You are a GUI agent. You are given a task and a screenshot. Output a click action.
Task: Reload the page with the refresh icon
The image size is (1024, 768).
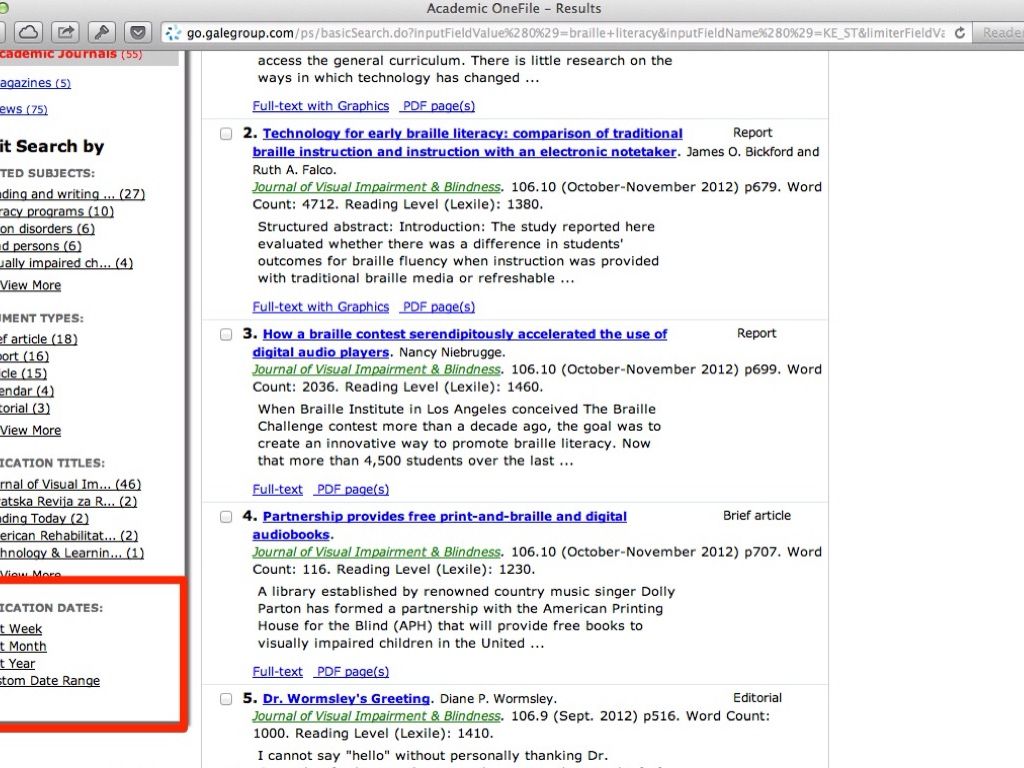coord(960,32)
